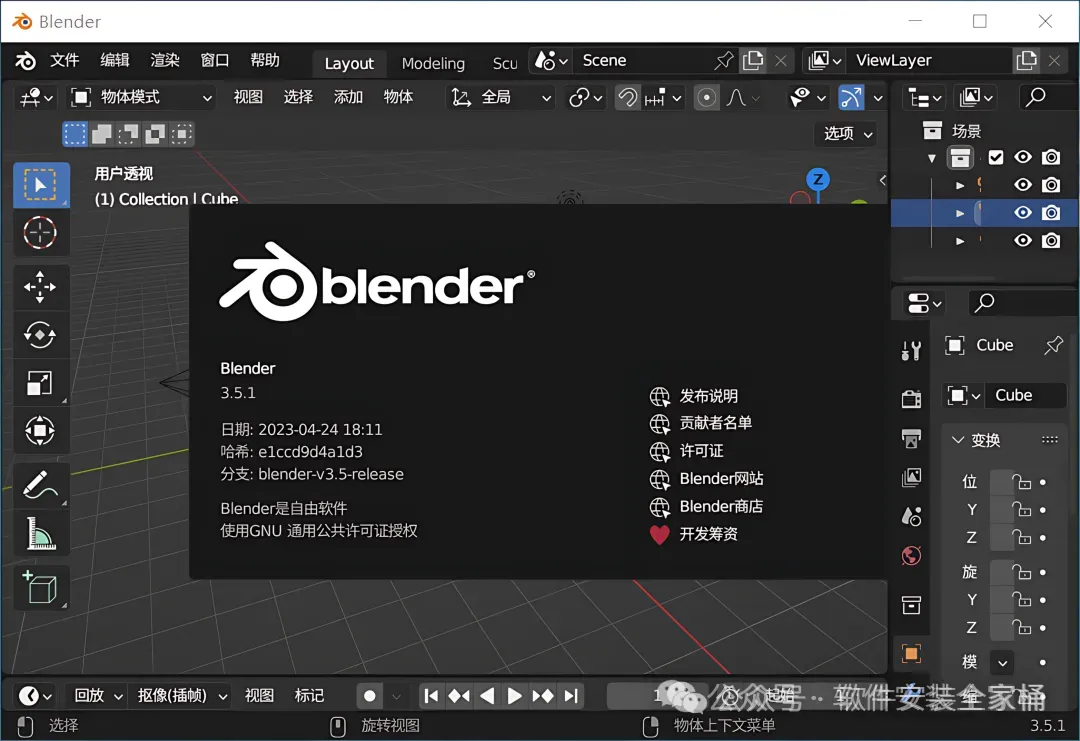Choose the 'invert selection' mode icon

coord(155,134)
